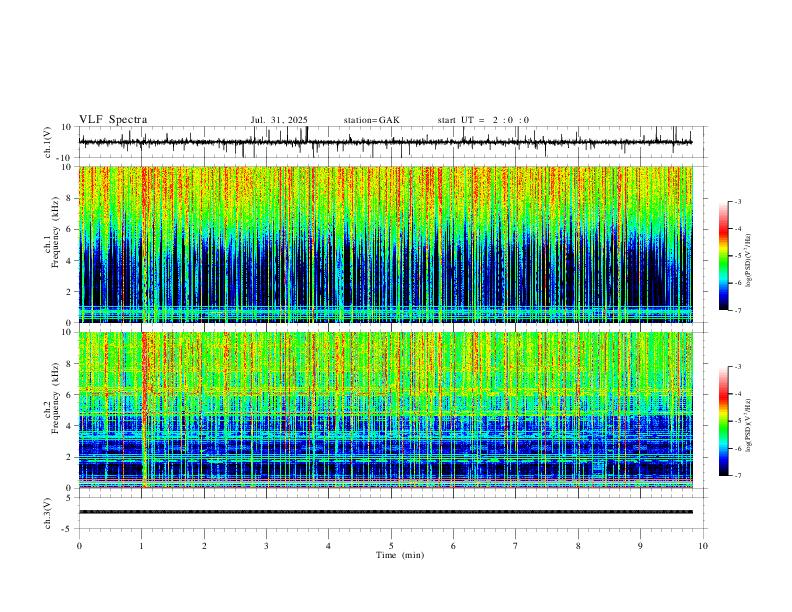The height and width of the screenshot is (612, 792).
Task: Click the 'Time (min)' axis label
Action: click(x=400, y=555)
